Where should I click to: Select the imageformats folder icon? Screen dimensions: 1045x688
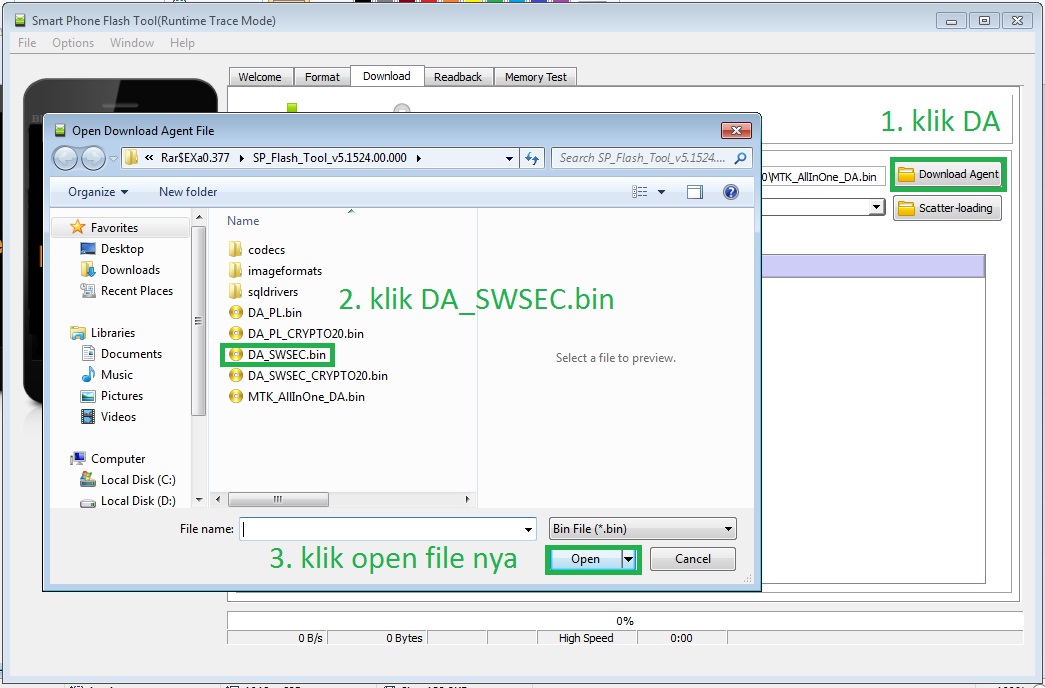(235, 271)
